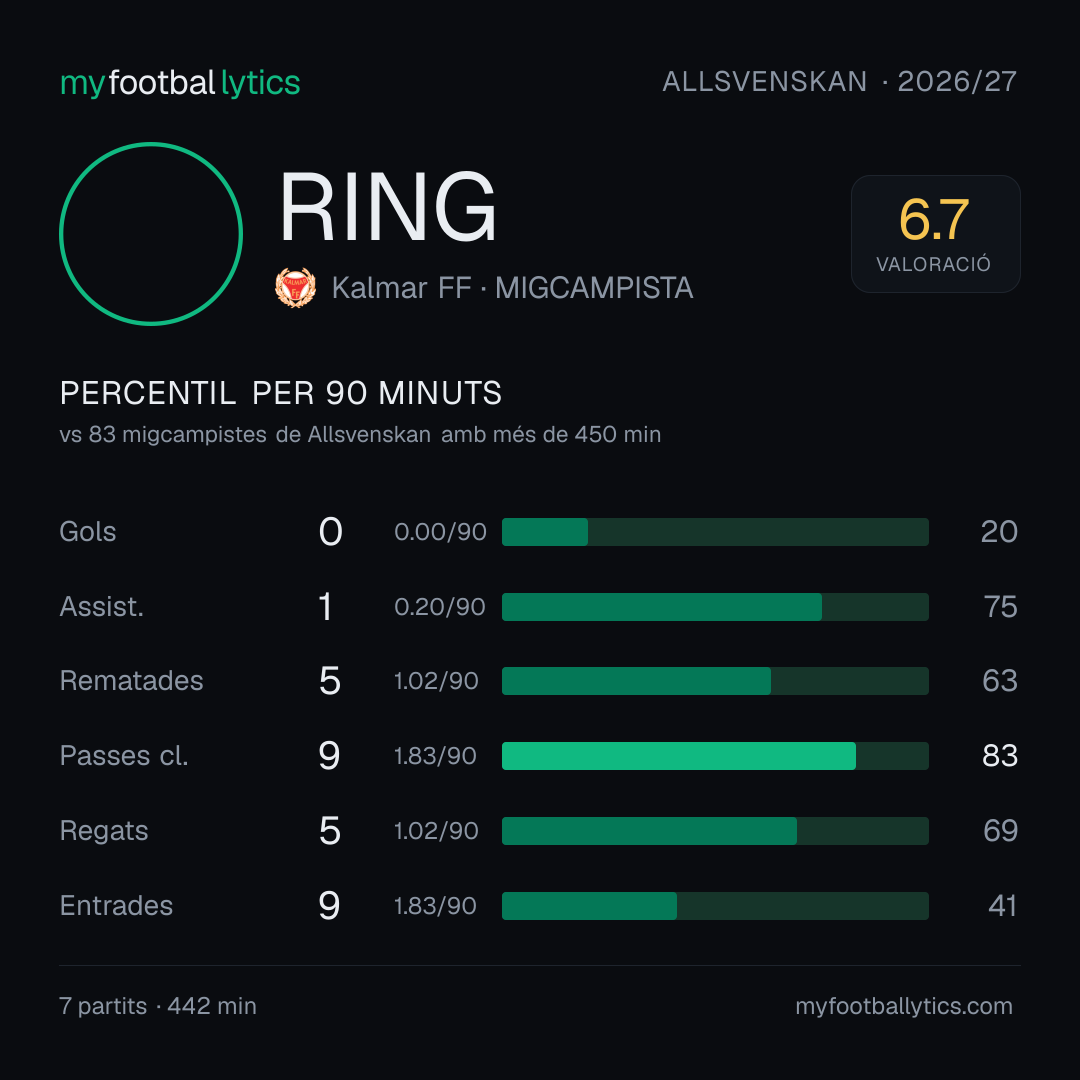Select the 6.7 Valoració rating box

[935, 234]
